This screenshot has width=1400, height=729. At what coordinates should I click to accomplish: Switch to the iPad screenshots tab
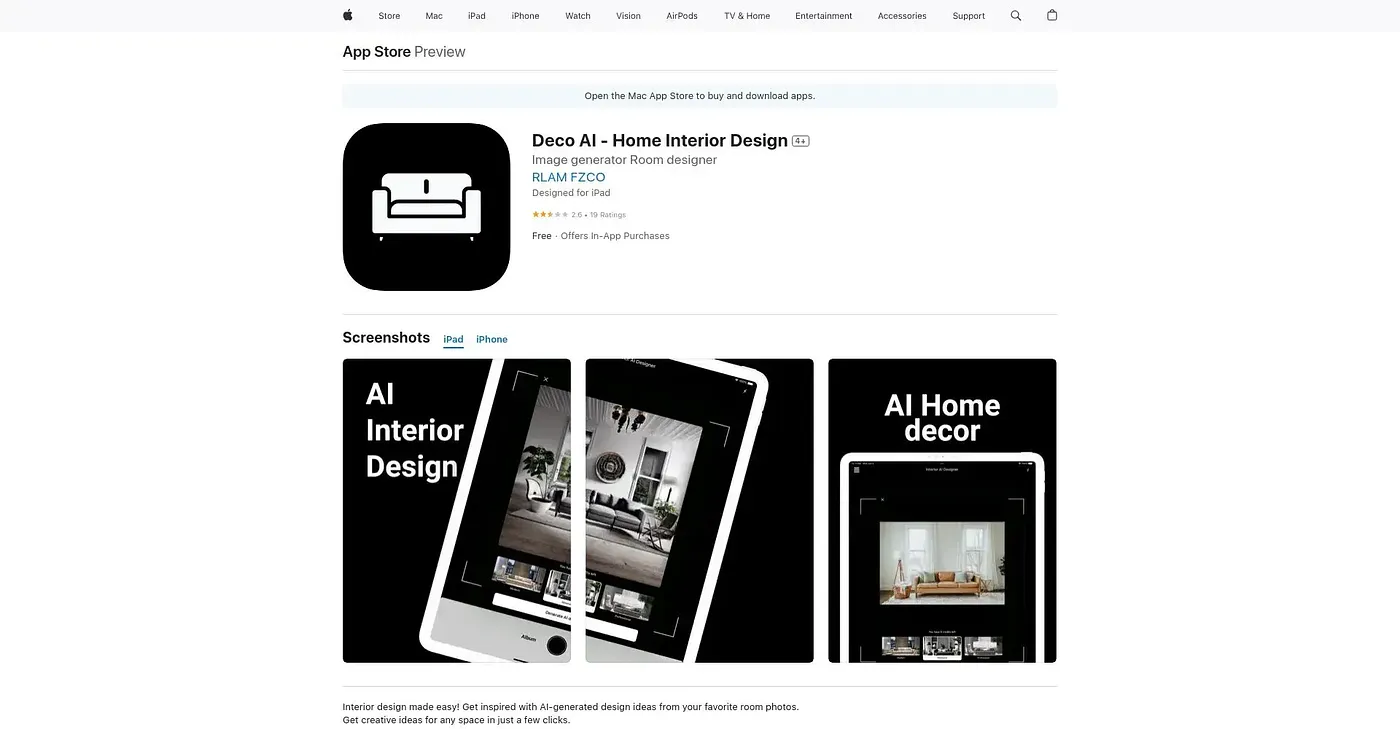(453, 339)
